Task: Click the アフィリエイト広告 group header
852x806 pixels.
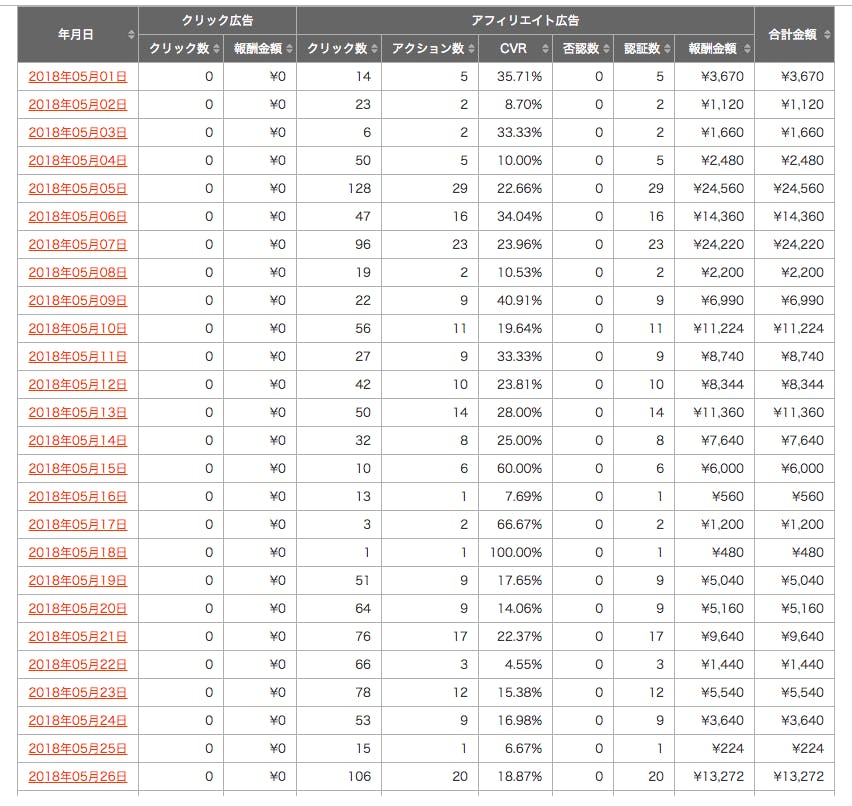Action: click(525, 20)
